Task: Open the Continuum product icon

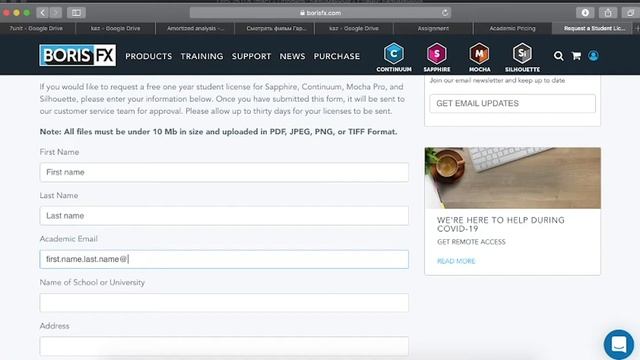Action: pyautogui.click(x=394, y=57)
